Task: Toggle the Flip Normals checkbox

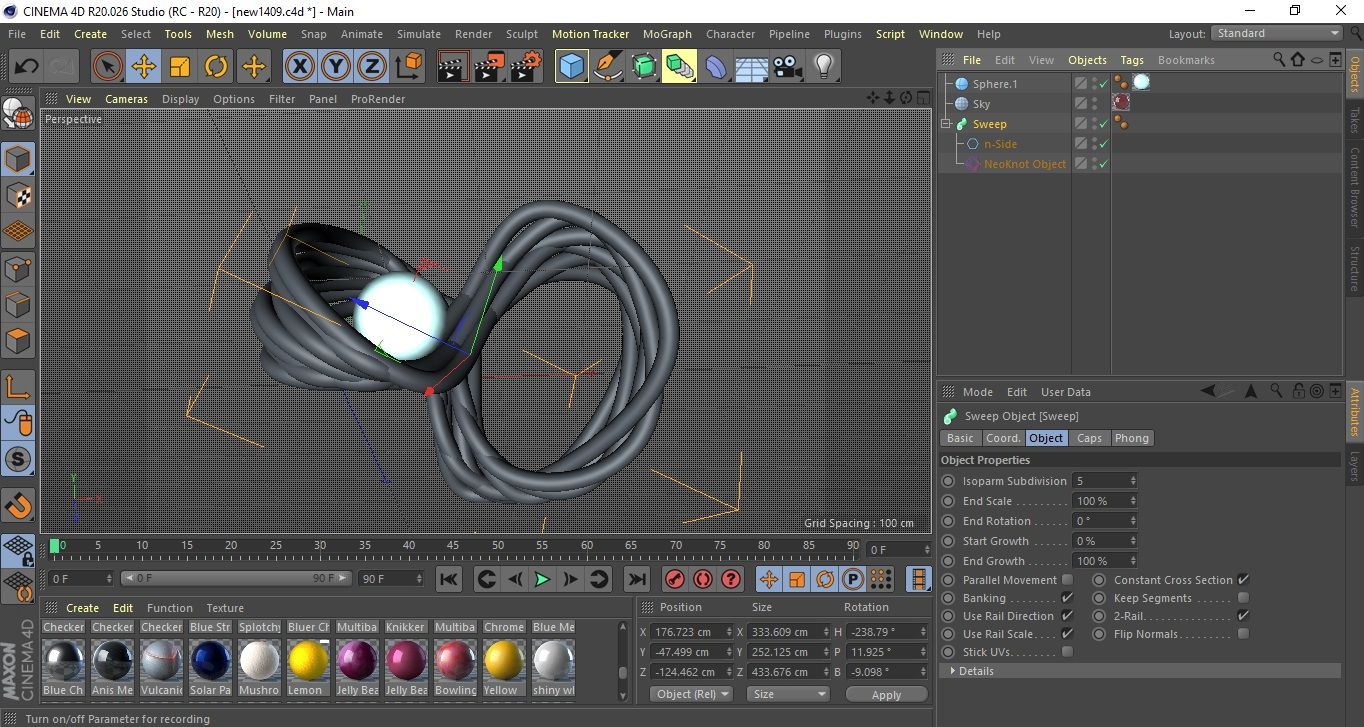Action: click(x=1243, y=634)
